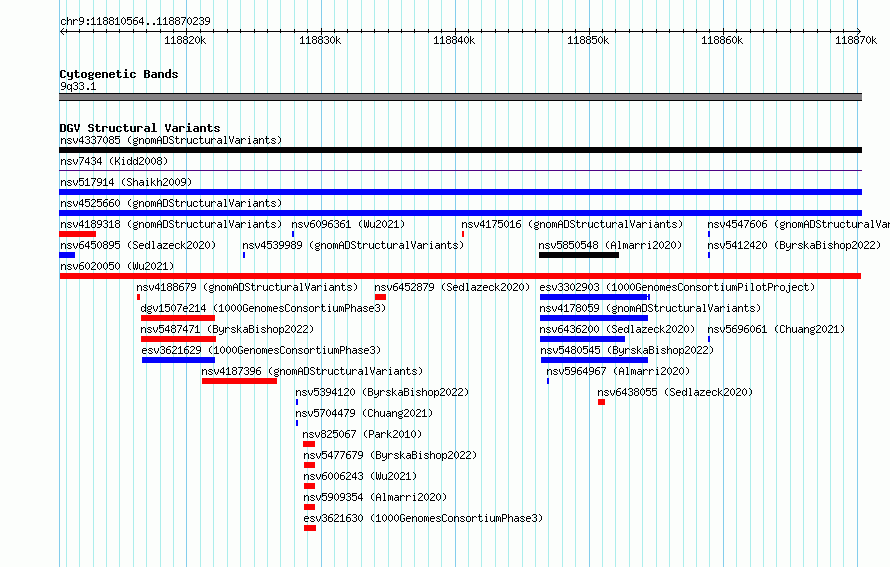Click nsv517914 (Shaikh2009) label
Viewport: 890px width, 567px height.
pyautogui.click(x=126, y=182)
